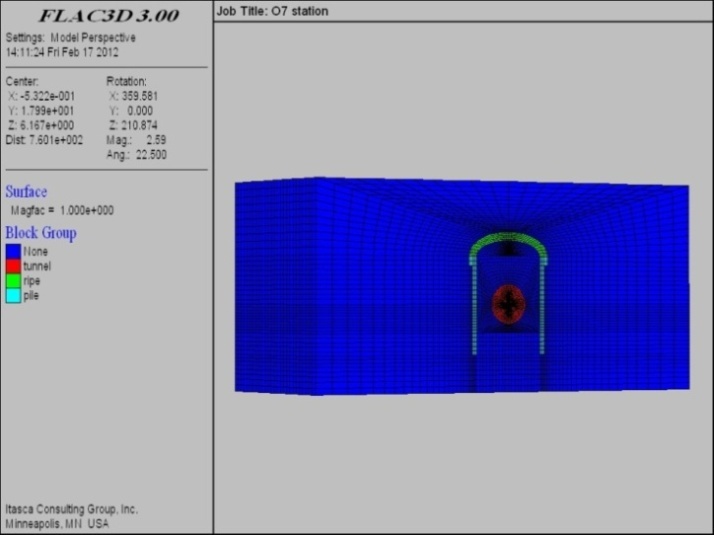Click the Rotation Z value 210.874
Image resolution: width=714 pixels, height=535 pixels.
click(138, 125)
